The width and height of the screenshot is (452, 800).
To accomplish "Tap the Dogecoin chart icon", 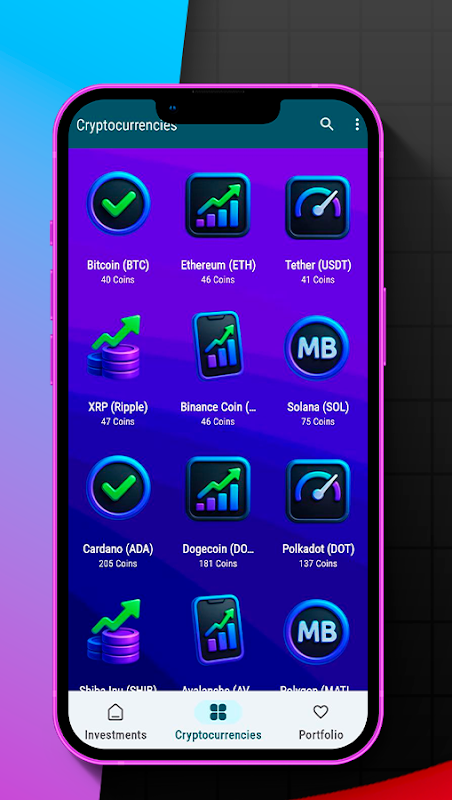I will point(218,489).
